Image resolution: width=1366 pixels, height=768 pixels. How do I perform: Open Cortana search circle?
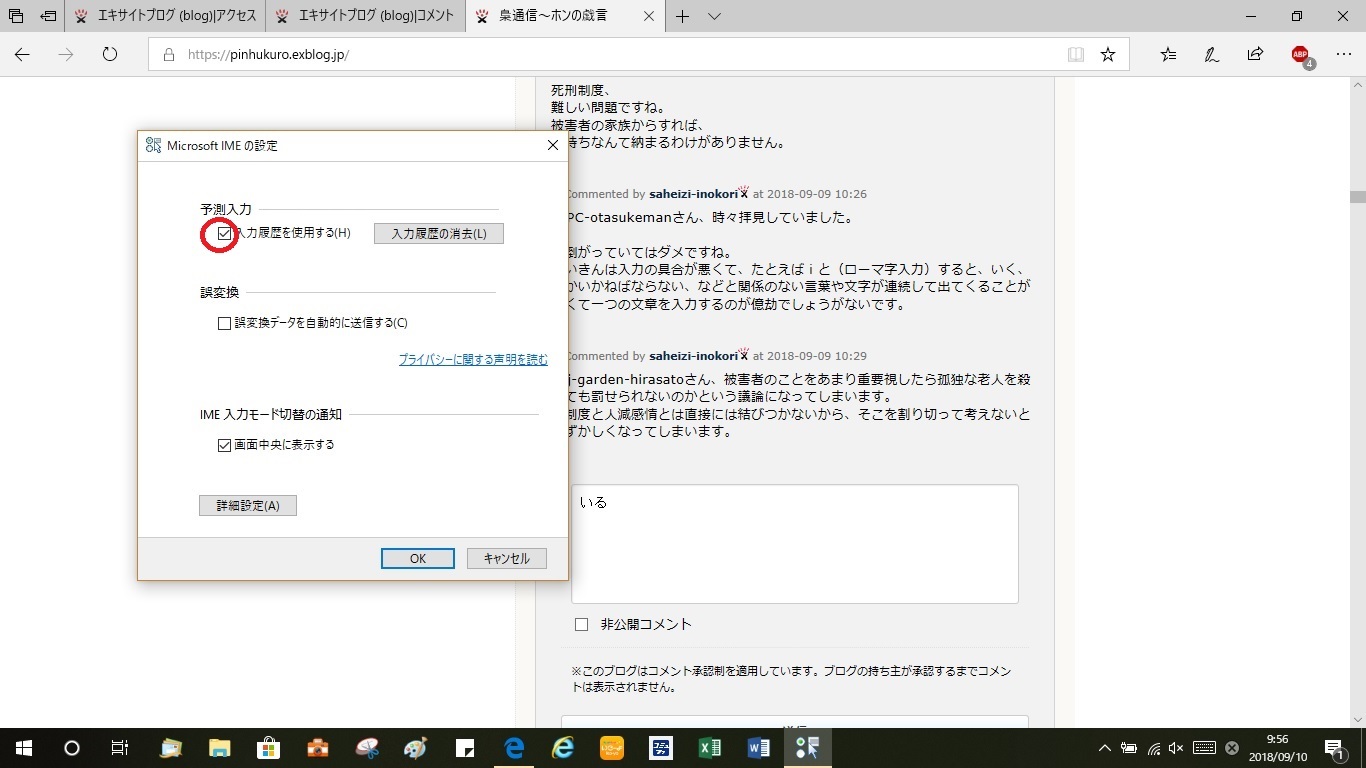click(x=71, y=748)
